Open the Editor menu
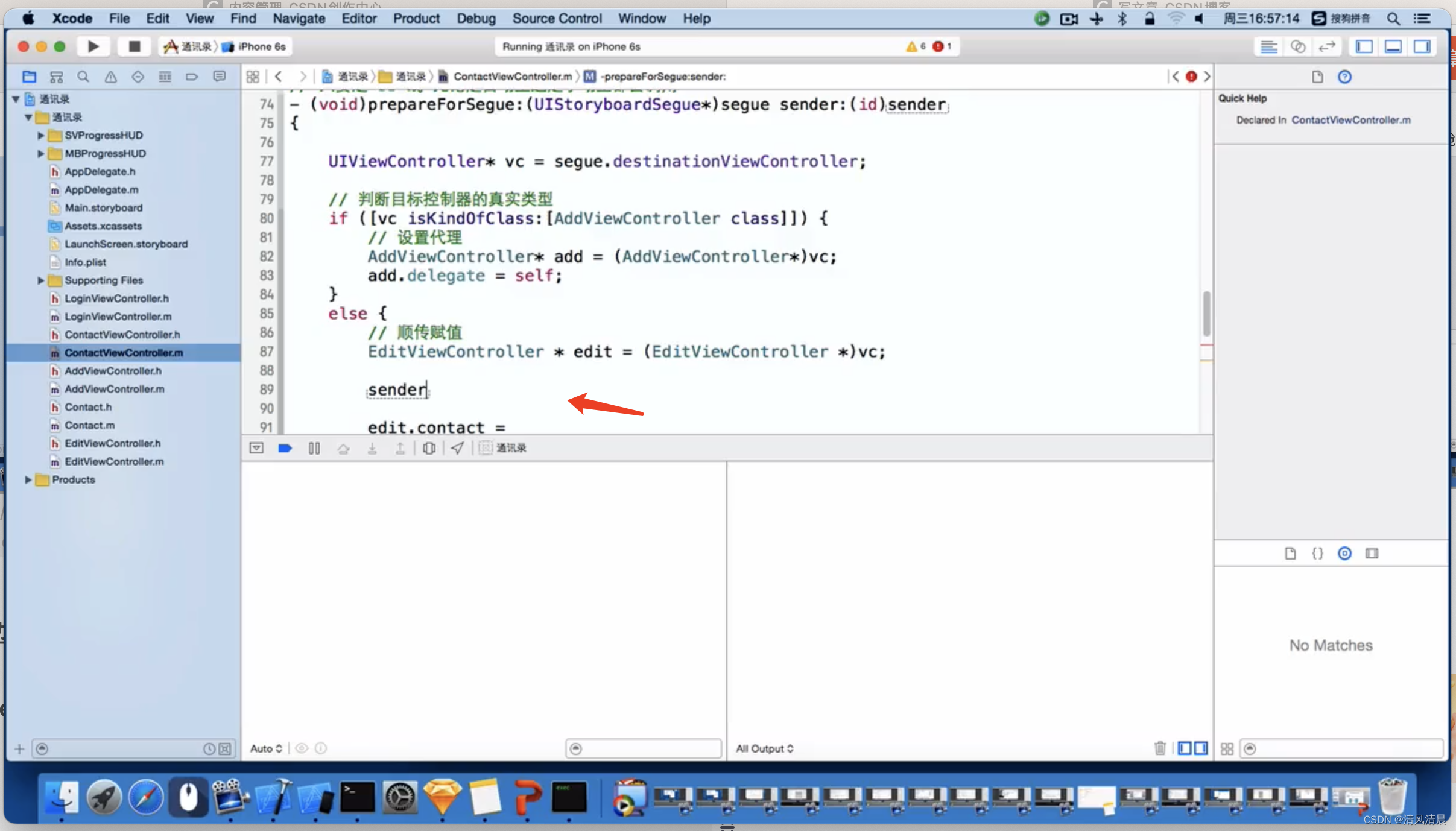 click(x=359, y=18)
